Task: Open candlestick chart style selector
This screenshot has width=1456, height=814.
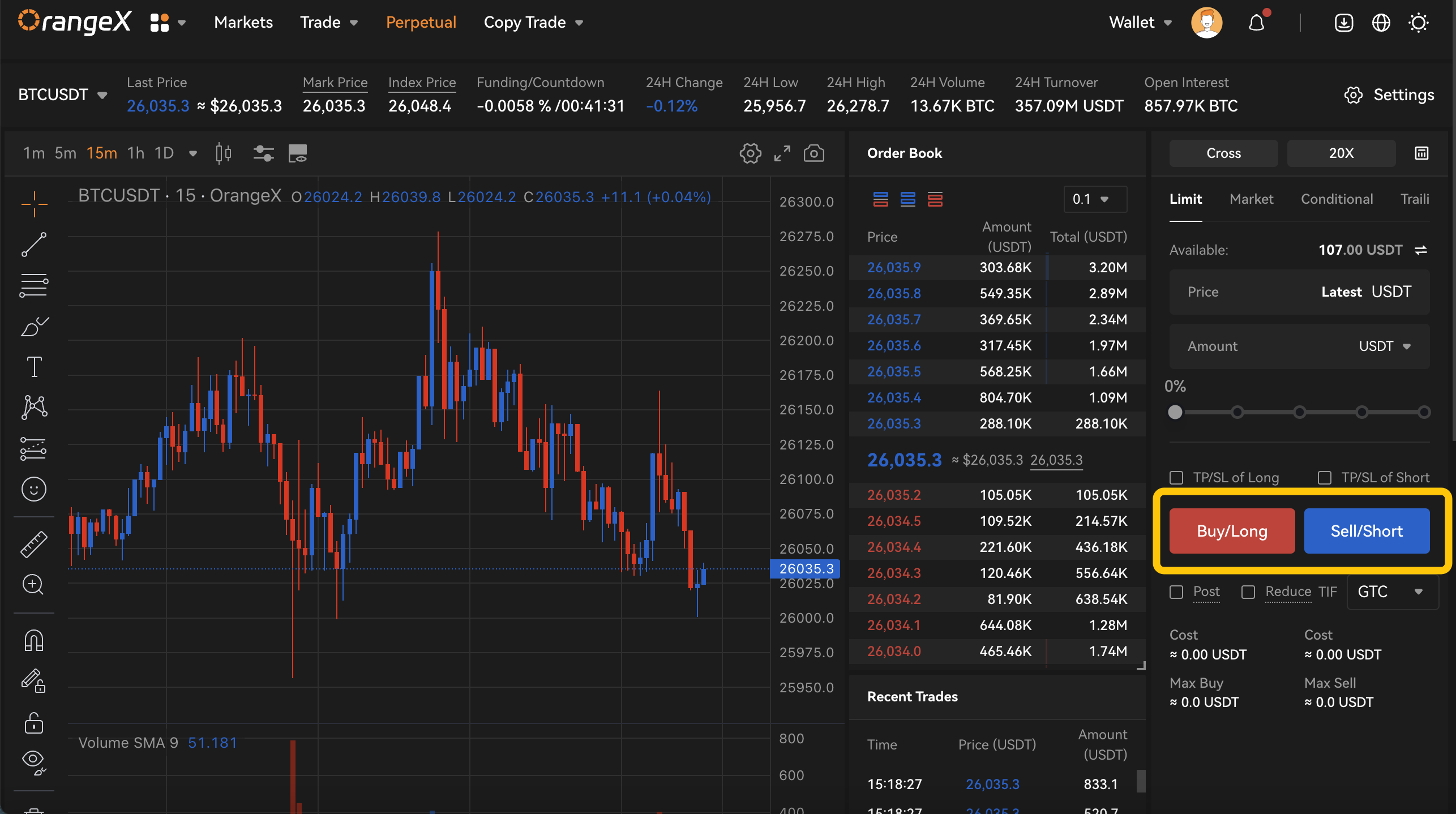Action: point(224,153)
